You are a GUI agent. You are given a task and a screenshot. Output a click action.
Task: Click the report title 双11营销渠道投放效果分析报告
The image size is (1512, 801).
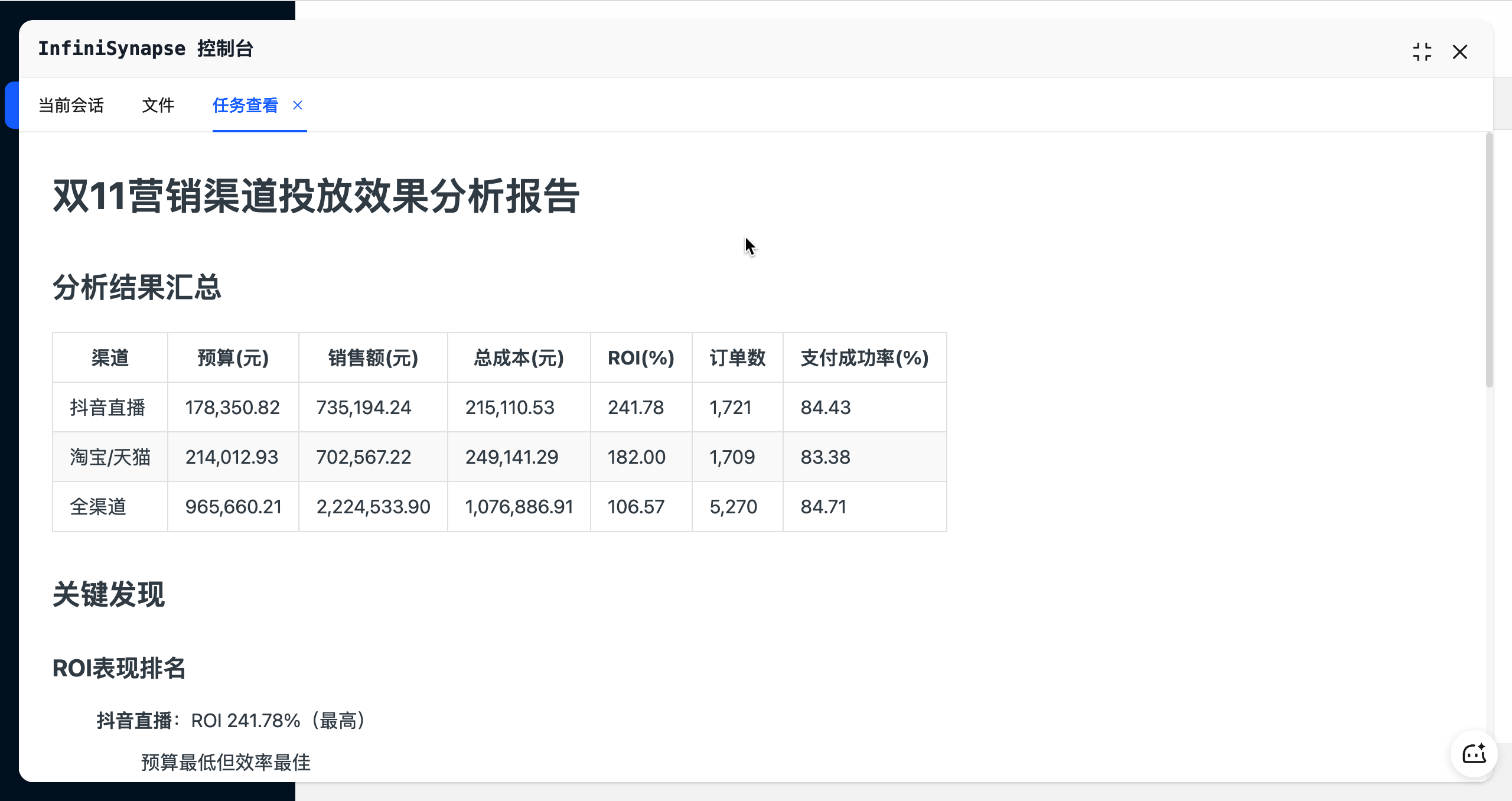pyautogui.click(x=316, y=196)
